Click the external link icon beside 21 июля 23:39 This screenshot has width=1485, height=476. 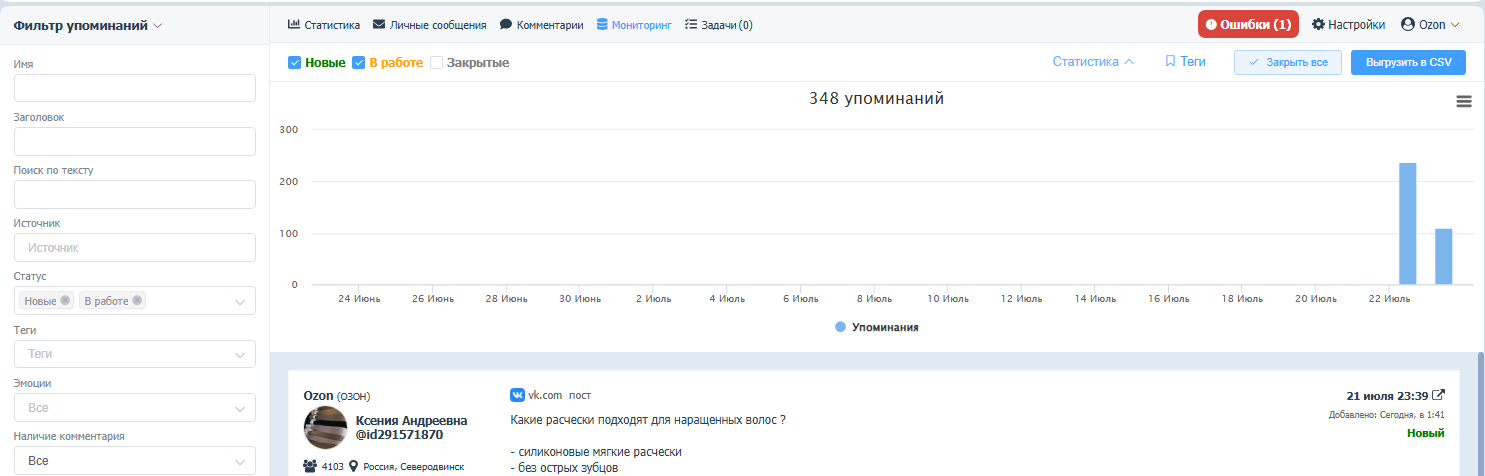tap(1438, 395)
